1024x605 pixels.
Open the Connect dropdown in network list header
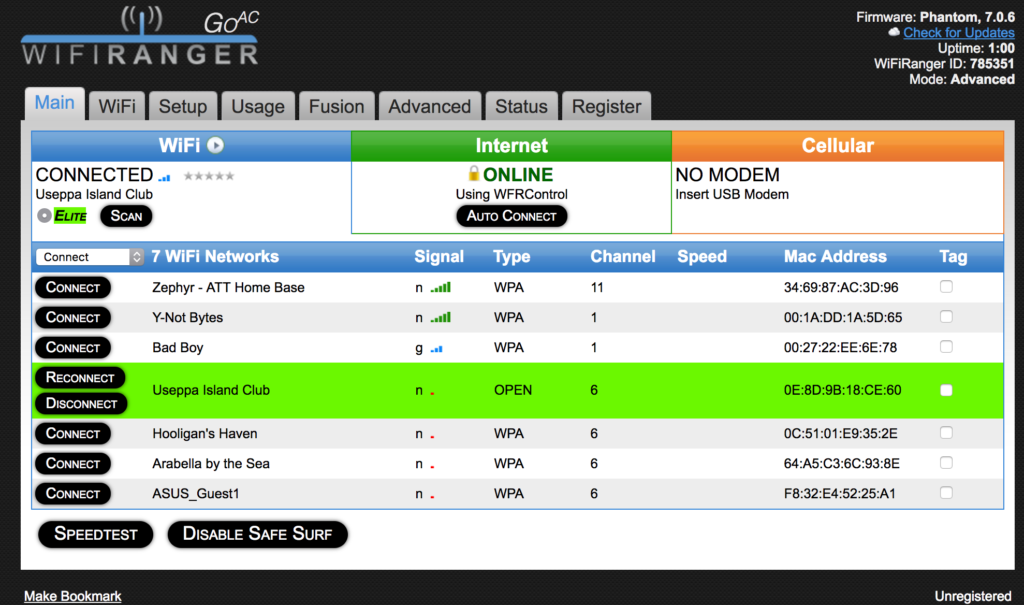[90, 257]
